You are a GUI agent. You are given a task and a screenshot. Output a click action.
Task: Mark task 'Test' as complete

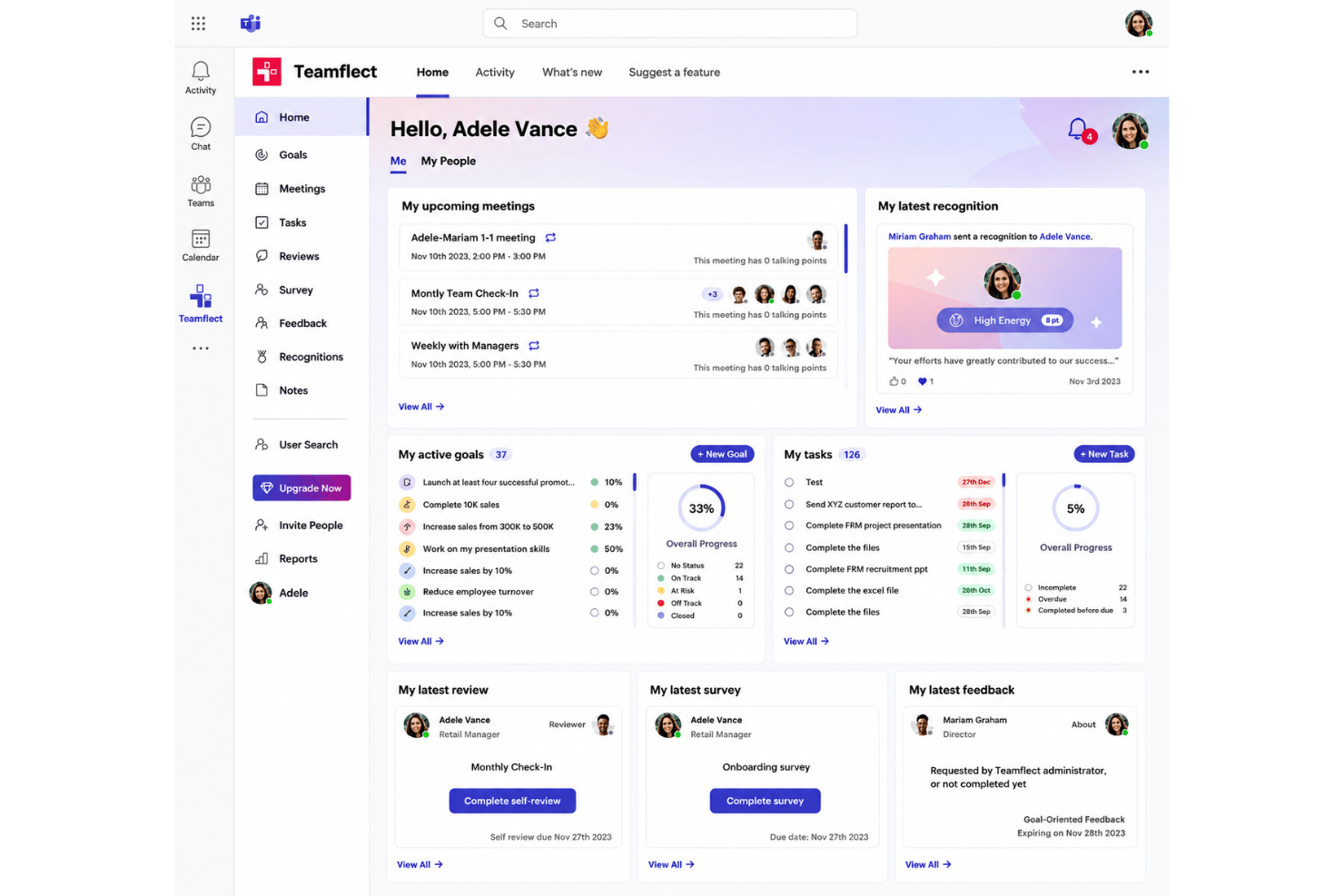point(789,482)
